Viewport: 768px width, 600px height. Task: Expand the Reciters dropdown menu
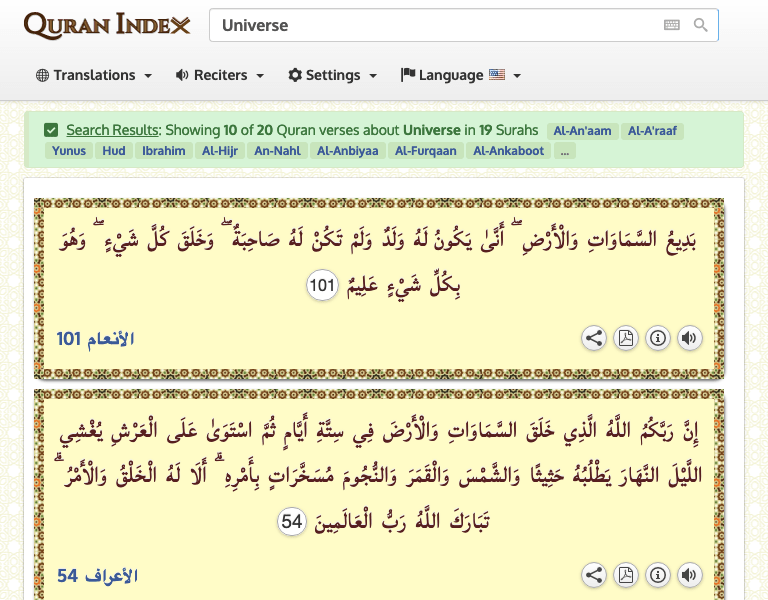[x=219, y=75]
